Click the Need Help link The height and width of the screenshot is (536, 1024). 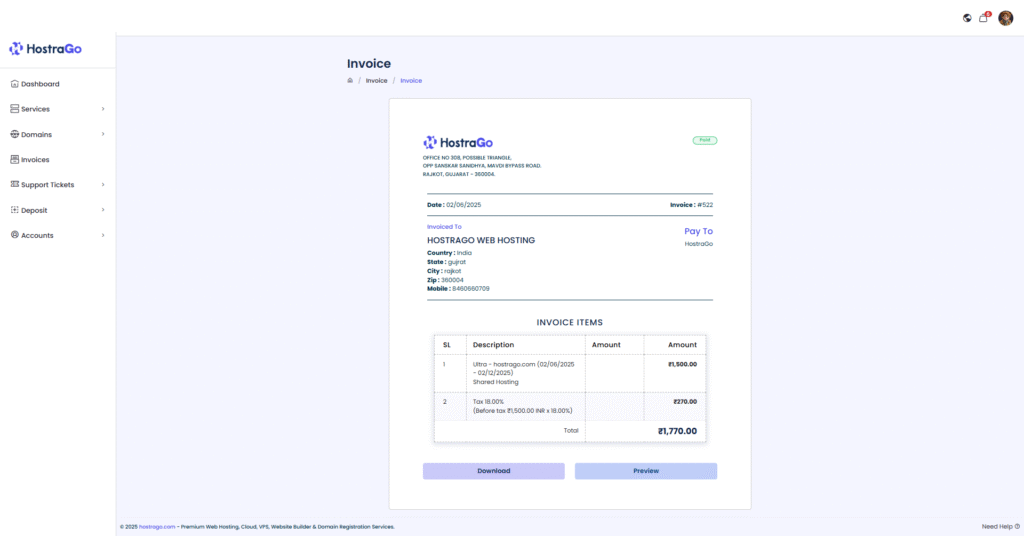(x=1000, y=526)
